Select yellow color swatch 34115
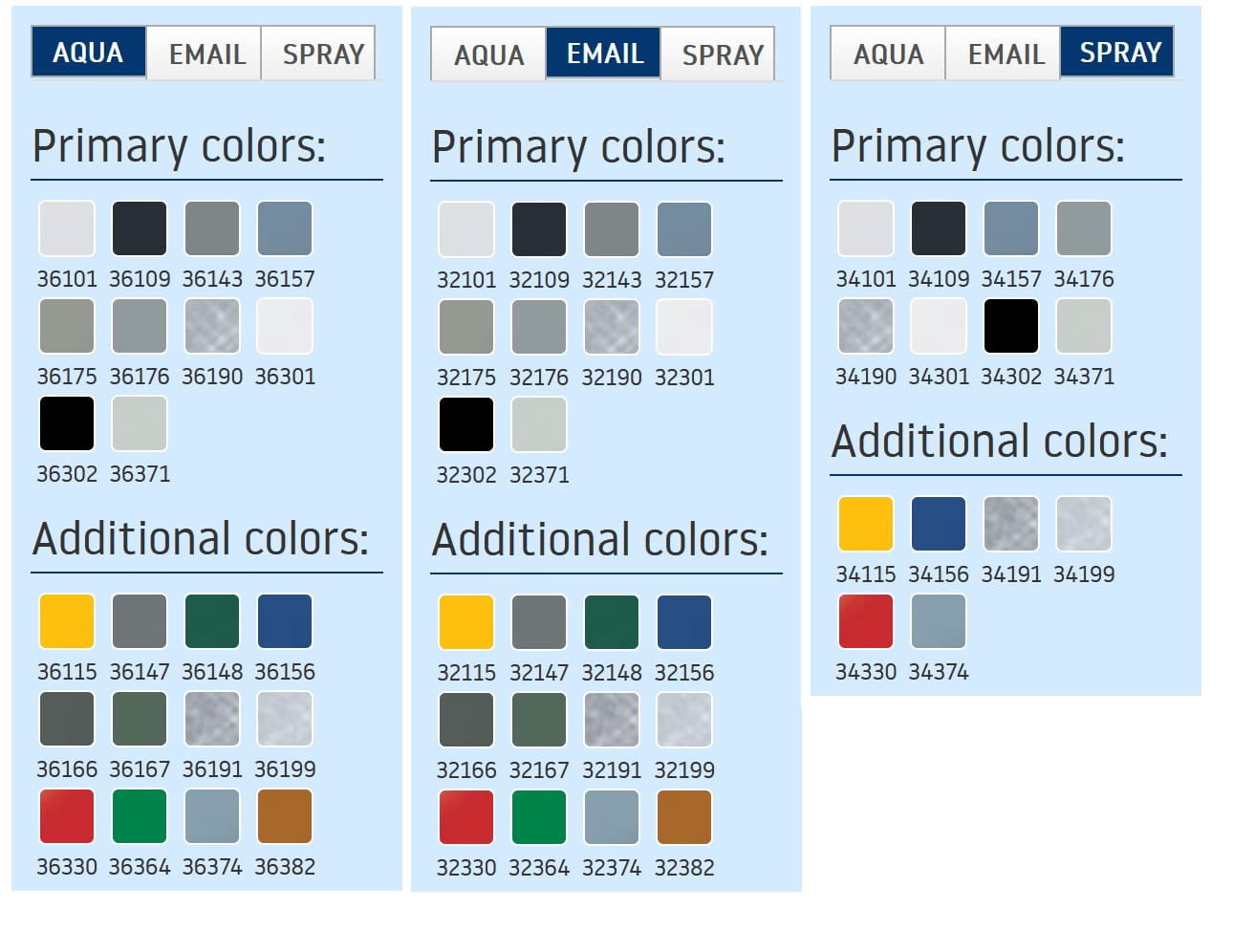 click(x=866, y=524)
